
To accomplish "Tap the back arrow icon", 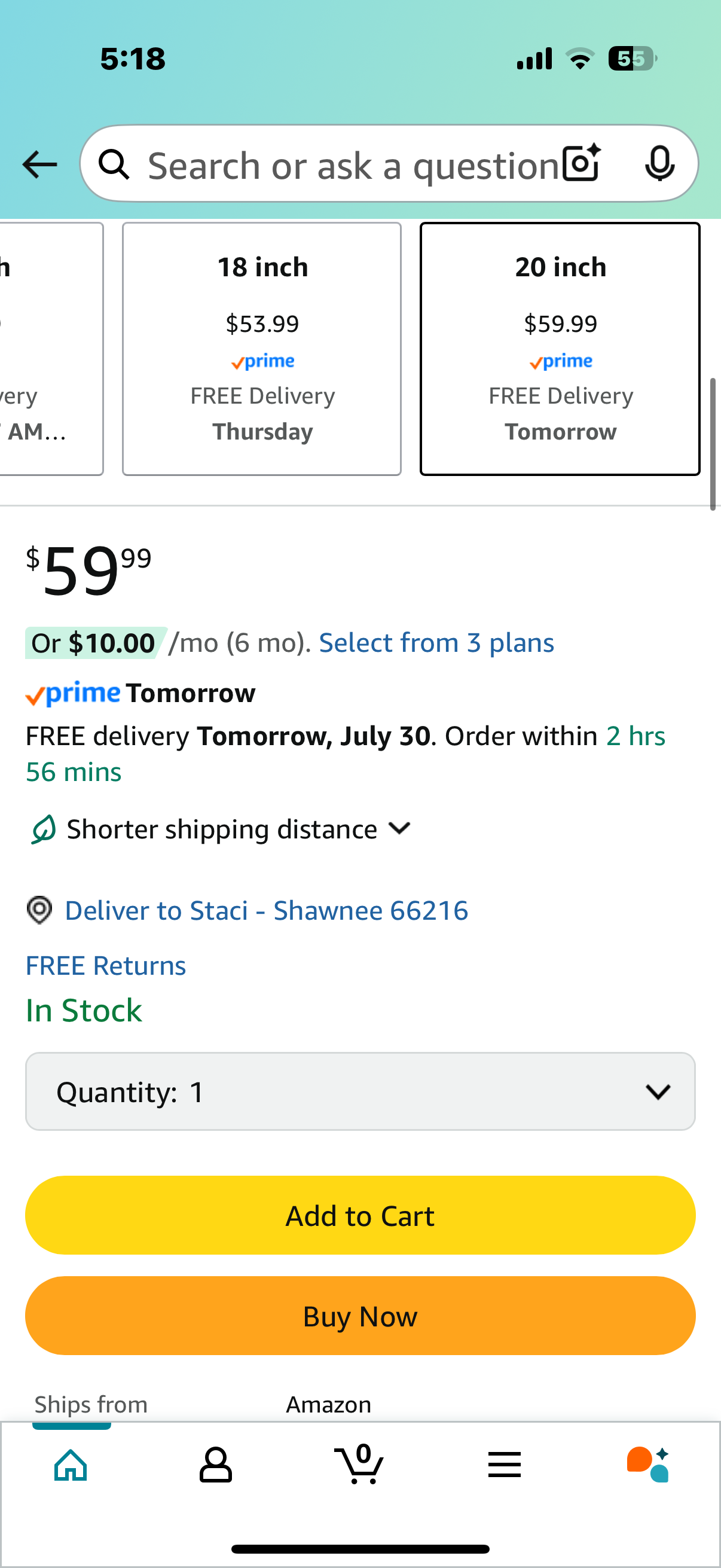I will pos(39,164).
